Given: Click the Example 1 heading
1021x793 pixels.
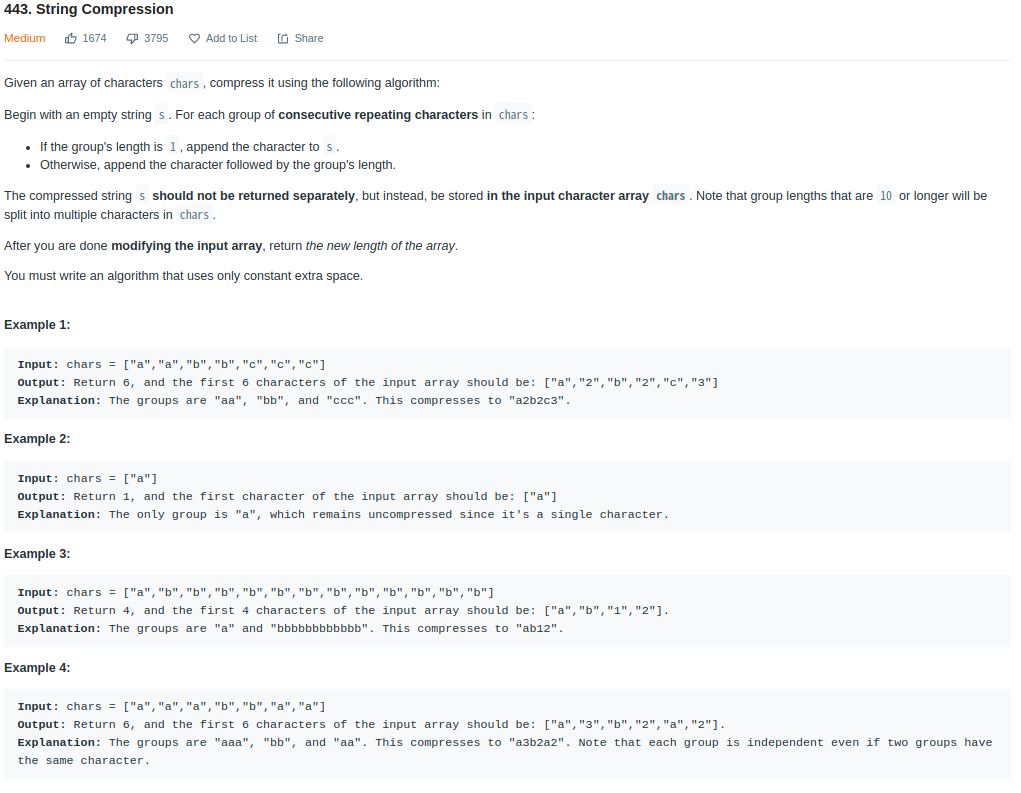Looking at the screenshot, I should tap(37, 325).
